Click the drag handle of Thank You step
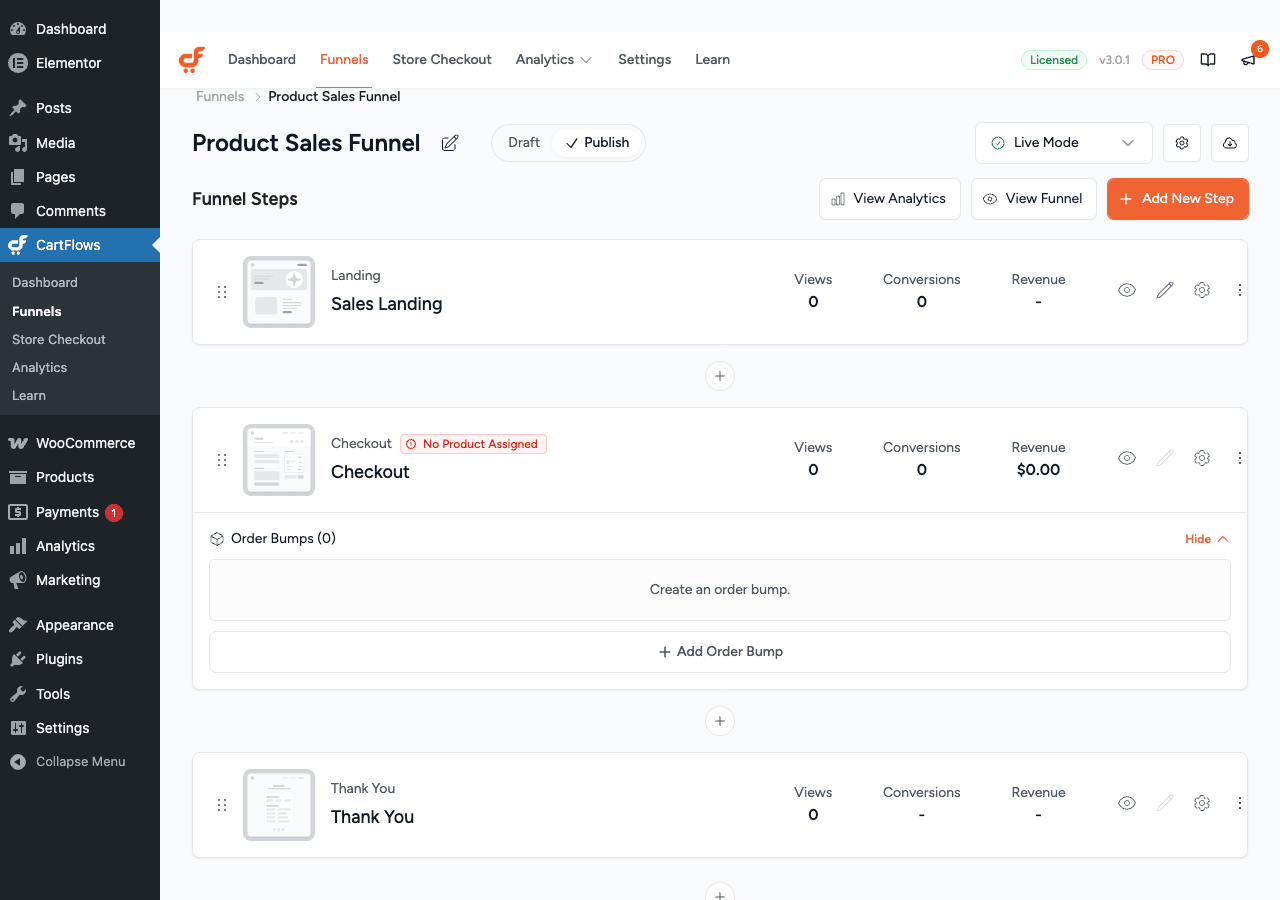This screenshot has width=1280, height=900. [222, 805]
